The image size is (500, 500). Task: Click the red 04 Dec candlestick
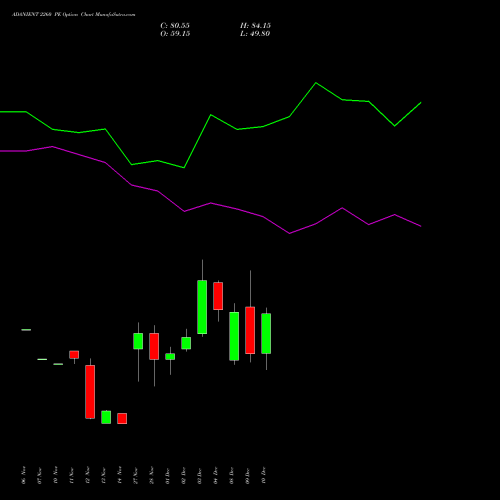(x=218, y=296)
